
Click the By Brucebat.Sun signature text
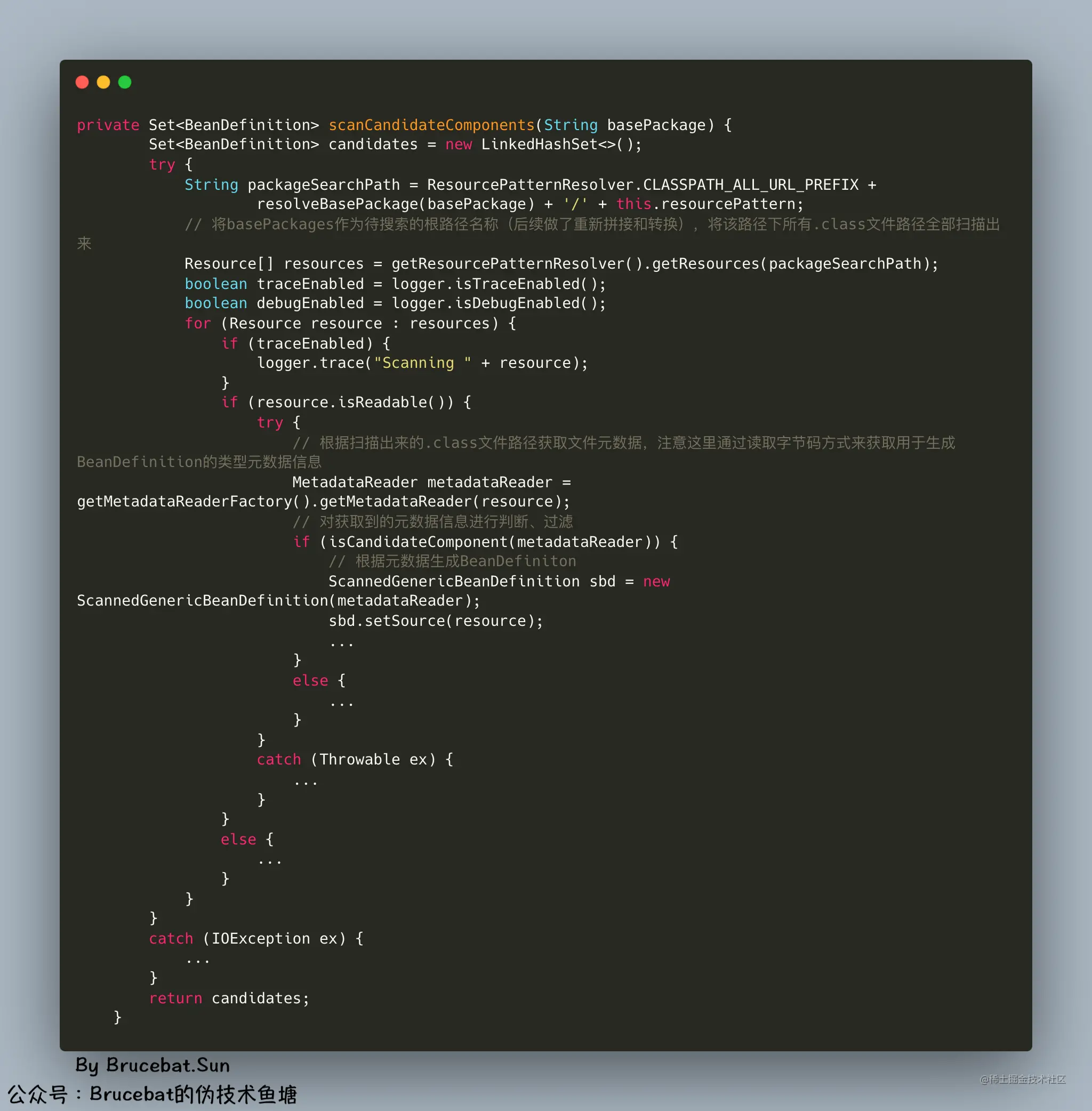[152, 1065]
